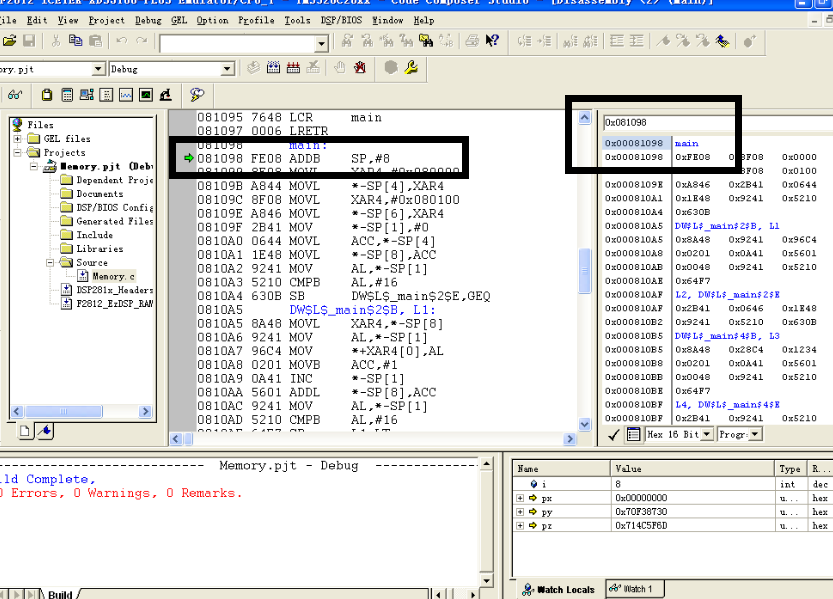Click the lightning cloud toolbar icon

(197, 95)
